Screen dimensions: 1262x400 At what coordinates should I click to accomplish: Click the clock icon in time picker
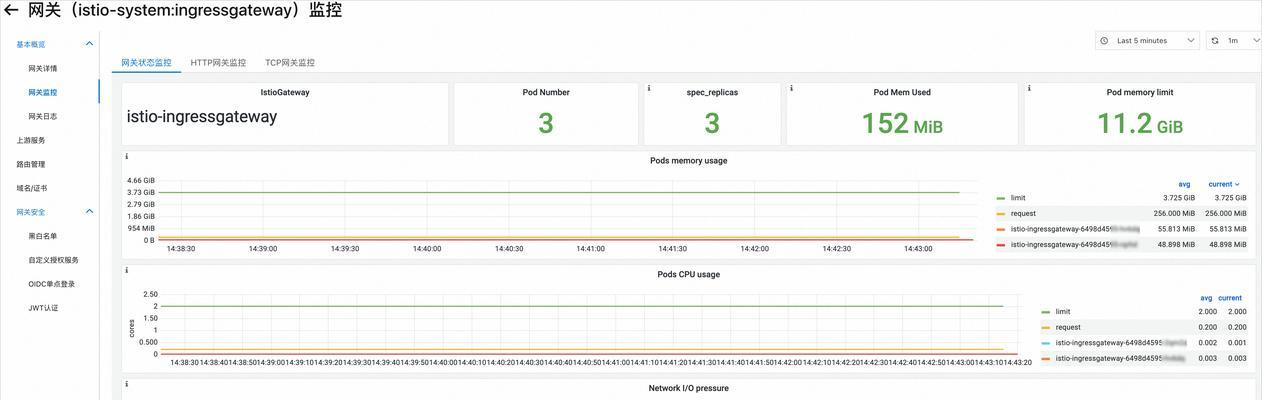pyautogui.click(x=1104, y=41)
